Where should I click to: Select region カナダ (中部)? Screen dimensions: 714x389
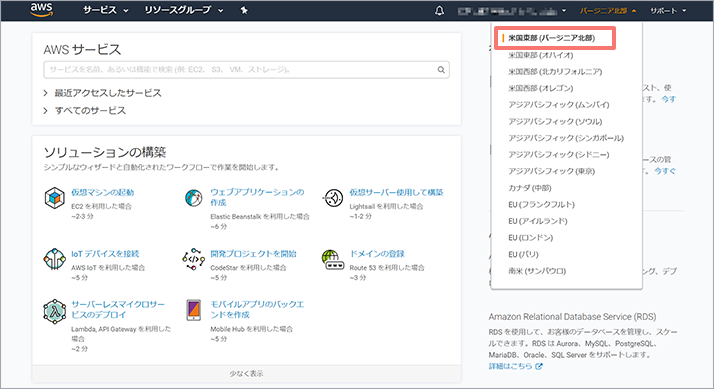[x=530, y=188]
